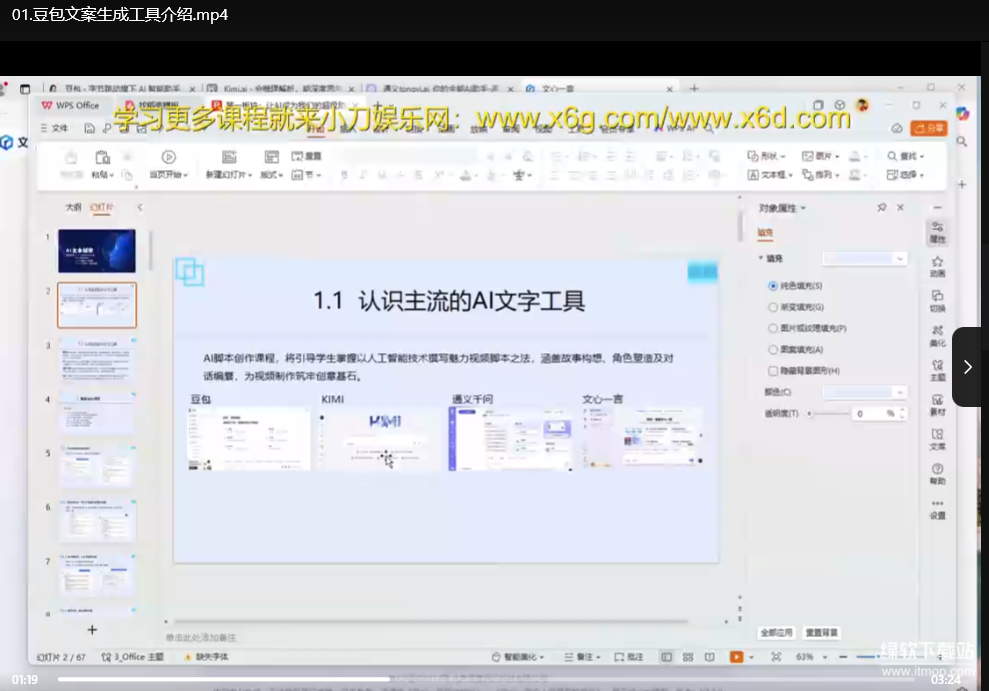Open Animation (动画) panel in right sidebar

(x=937, y=267)
